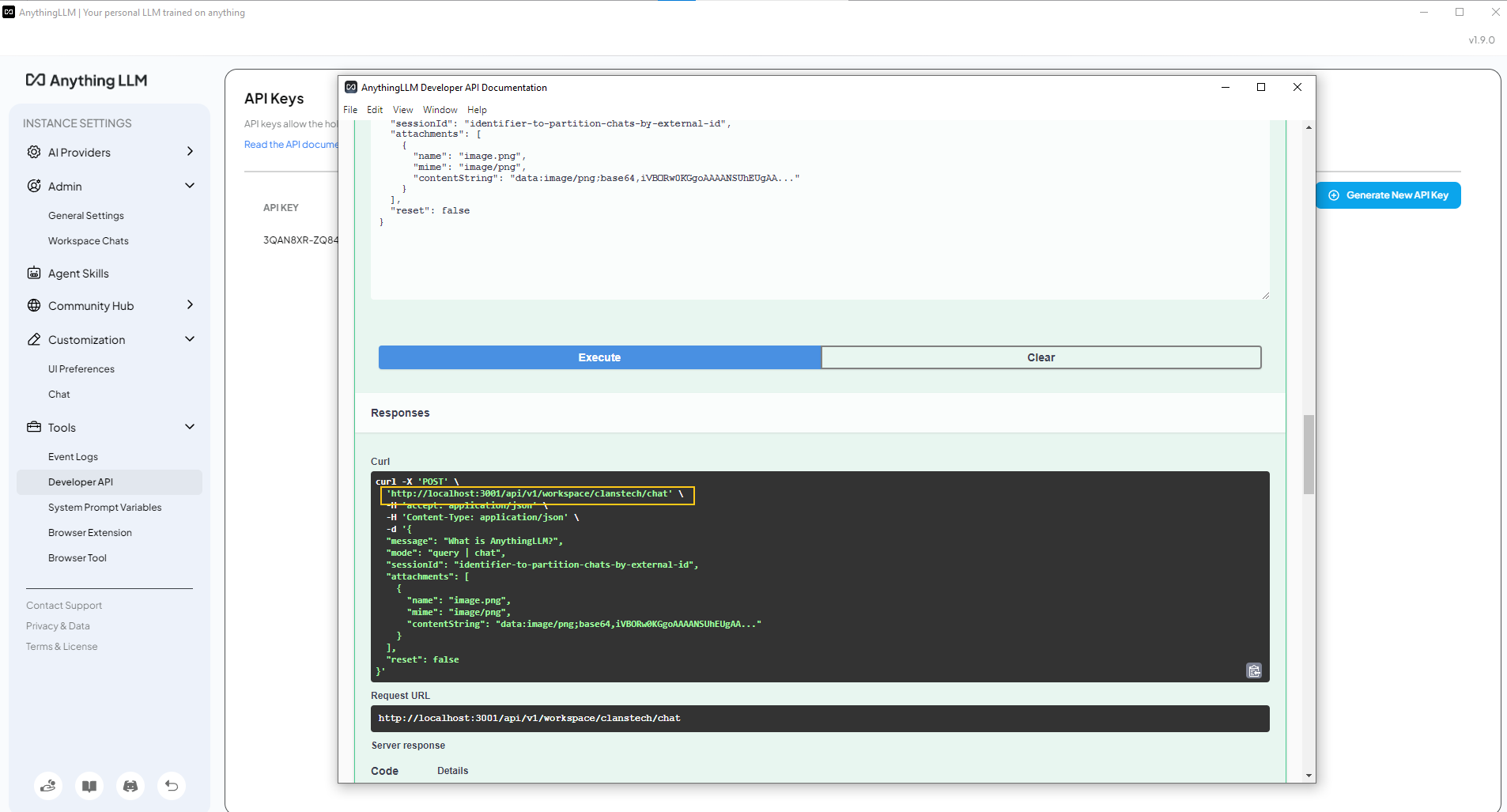Open the Window menu

[x=439, y=109]
